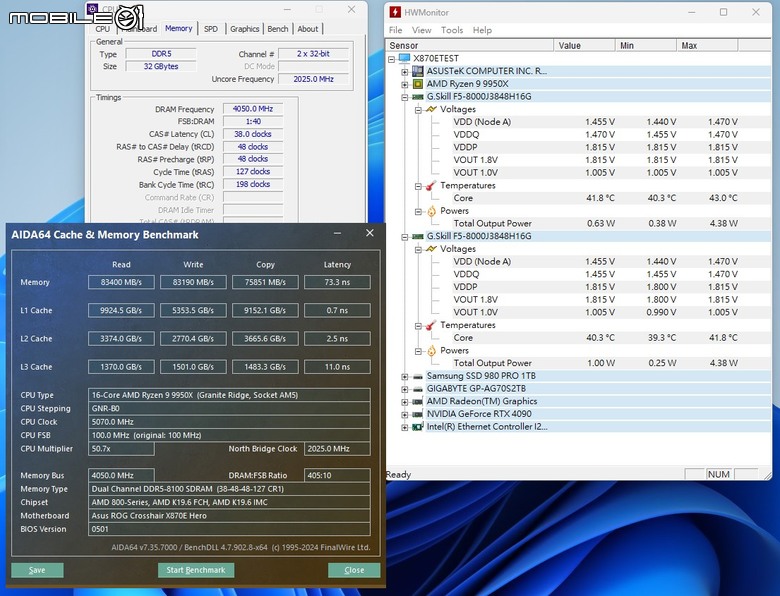Collapse the first G.Skill F5-8000J3848H16G node
This screenshot has height=596, width=780.
(405, 97)
